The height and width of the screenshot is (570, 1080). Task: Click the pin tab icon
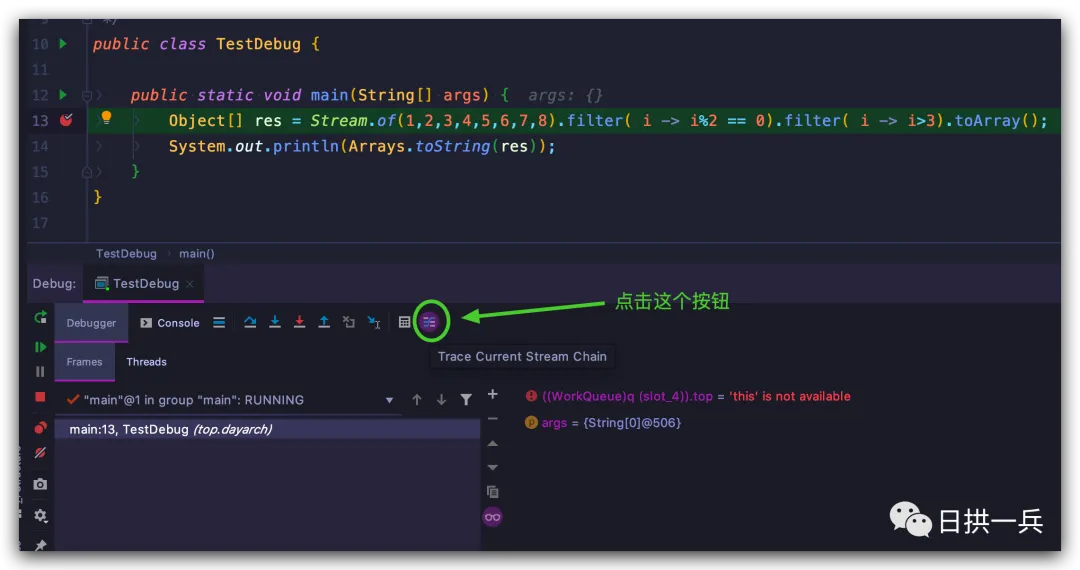[x=40, y=545]
